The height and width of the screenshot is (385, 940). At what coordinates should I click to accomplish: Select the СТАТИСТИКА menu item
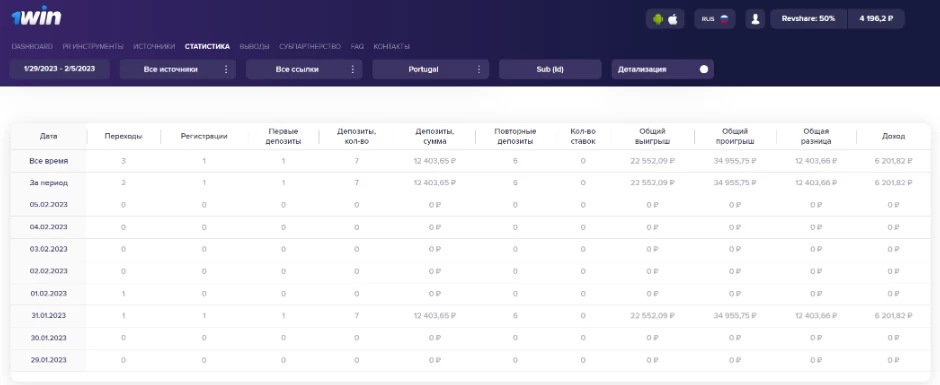coord(207,46)
